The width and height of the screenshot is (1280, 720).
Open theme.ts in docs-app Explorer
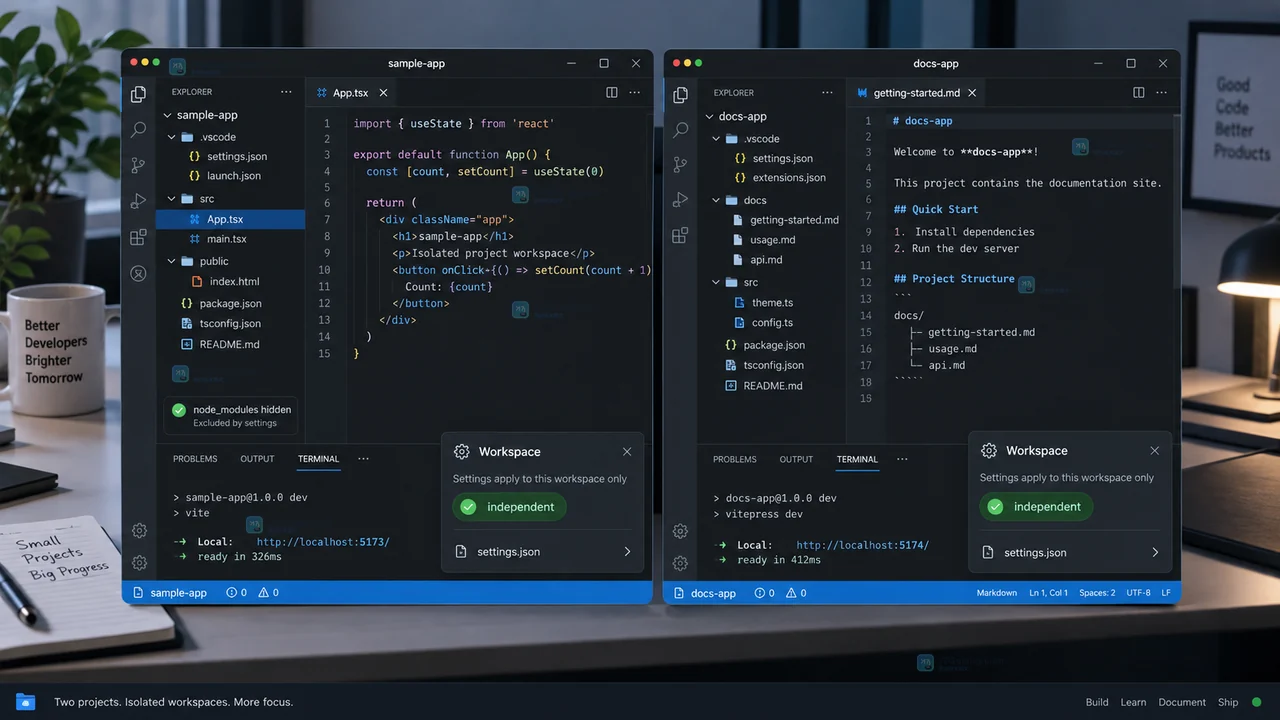[x=771, y=302]
